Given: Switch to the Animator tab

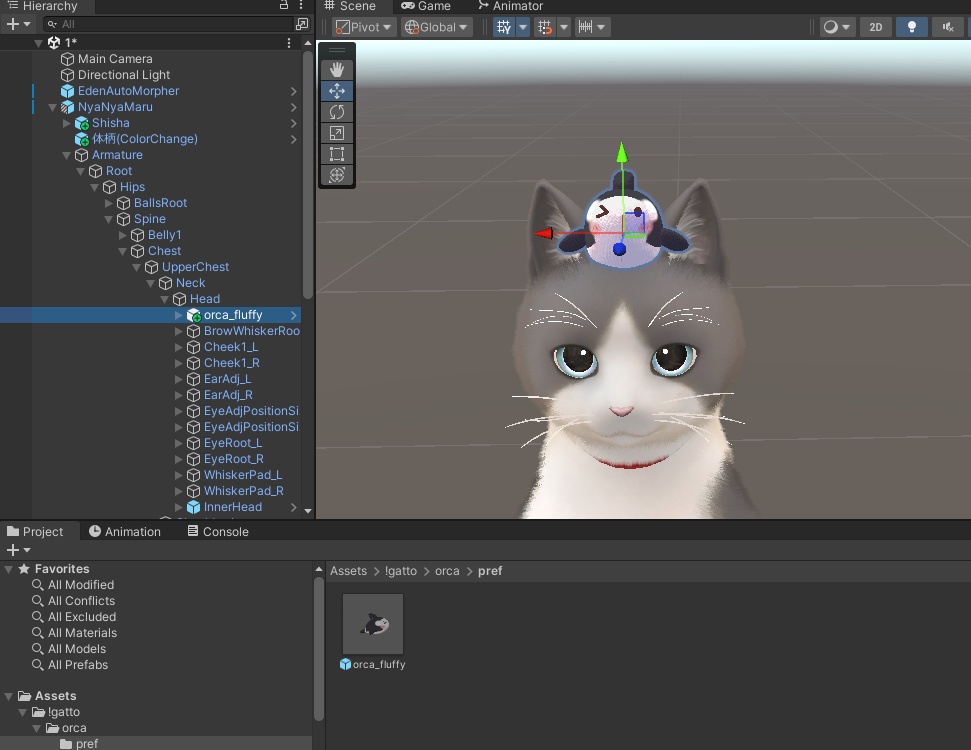Looking at the screenshot, I should pyautogui.click(x=511, y=6).
